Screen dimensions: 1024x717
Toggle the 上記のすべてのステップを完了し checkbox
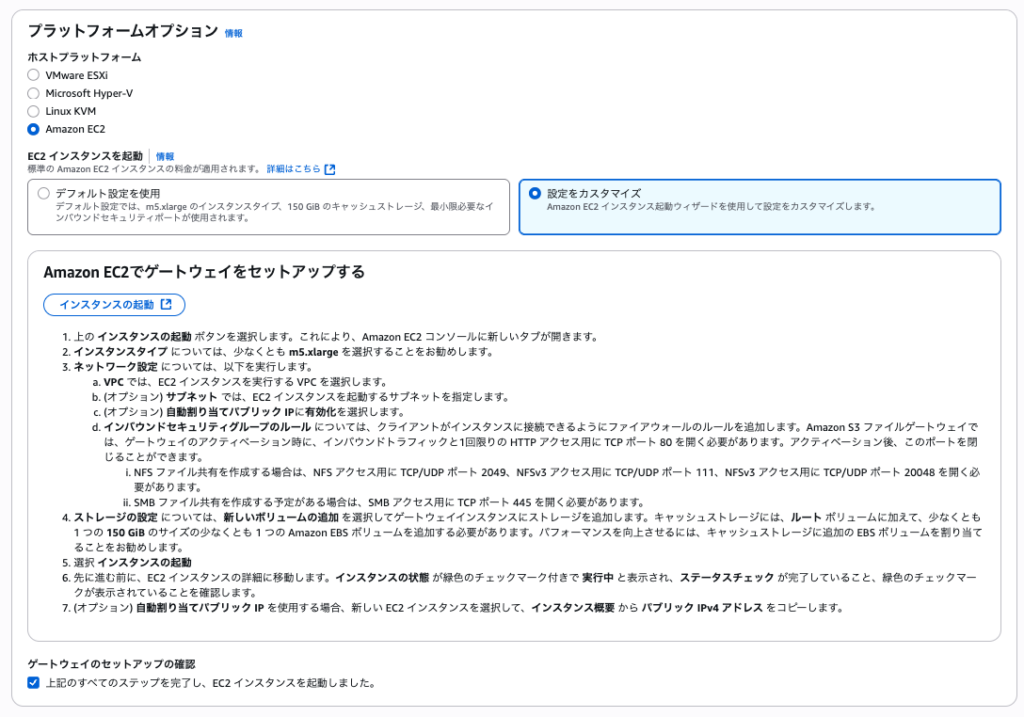pyautogui.click(x=33, y=683)
